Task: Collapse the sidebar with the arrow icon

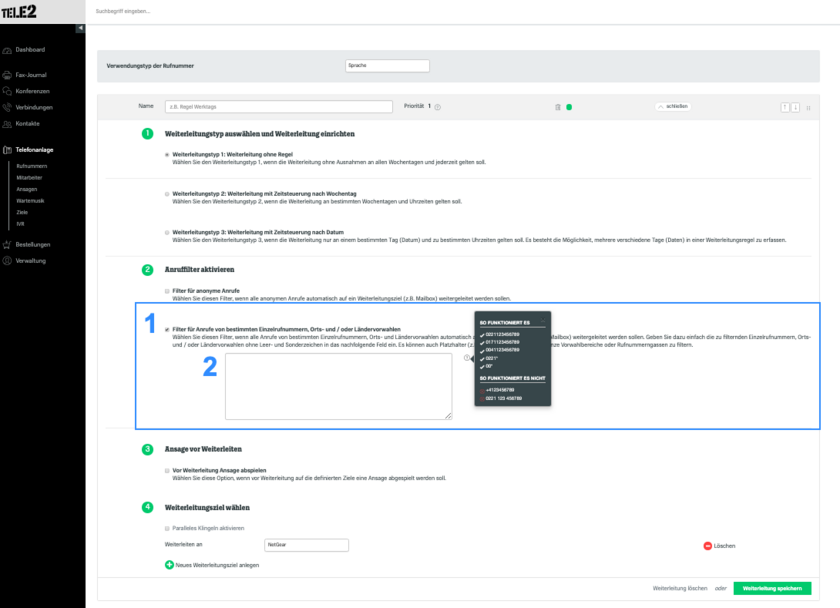Action: [x=80, y=28]
